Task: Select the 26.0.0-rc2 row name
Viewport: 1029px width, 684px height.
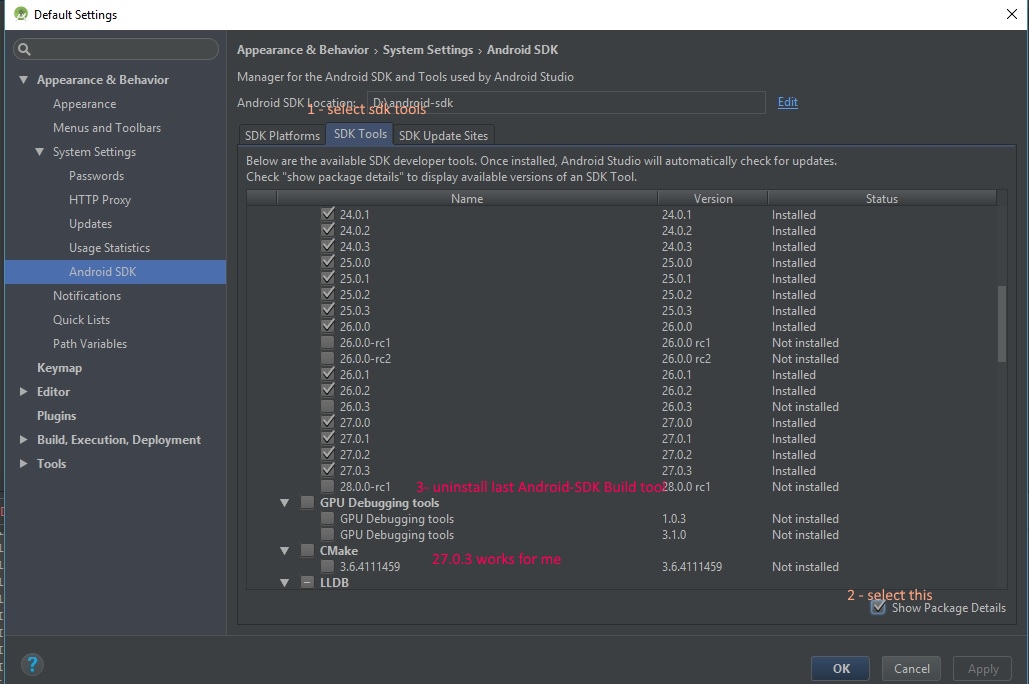Action: pos(366,358)
